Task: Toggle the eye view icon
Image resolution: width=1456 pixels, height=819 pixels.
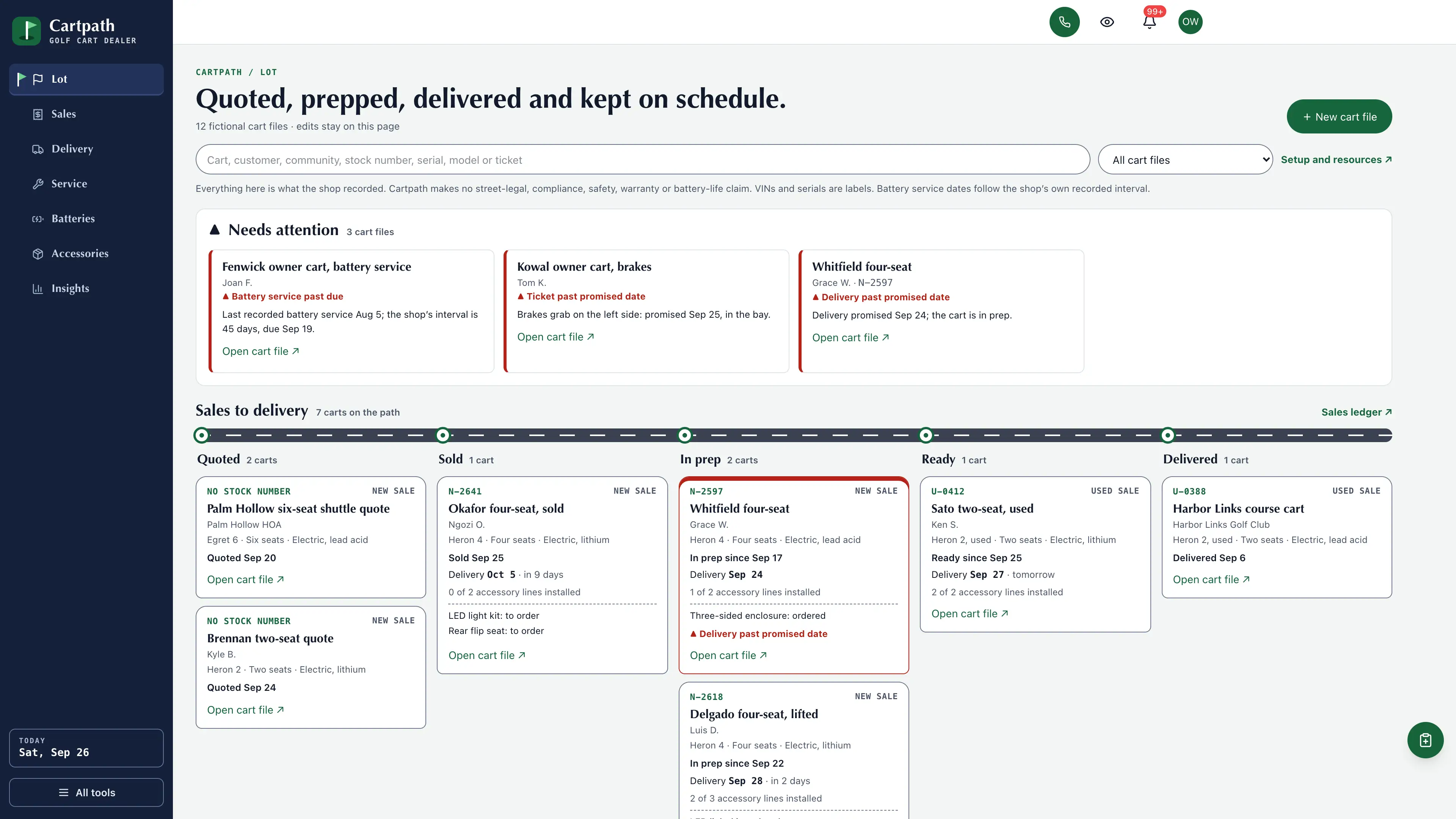Action: pos(1107,22)
